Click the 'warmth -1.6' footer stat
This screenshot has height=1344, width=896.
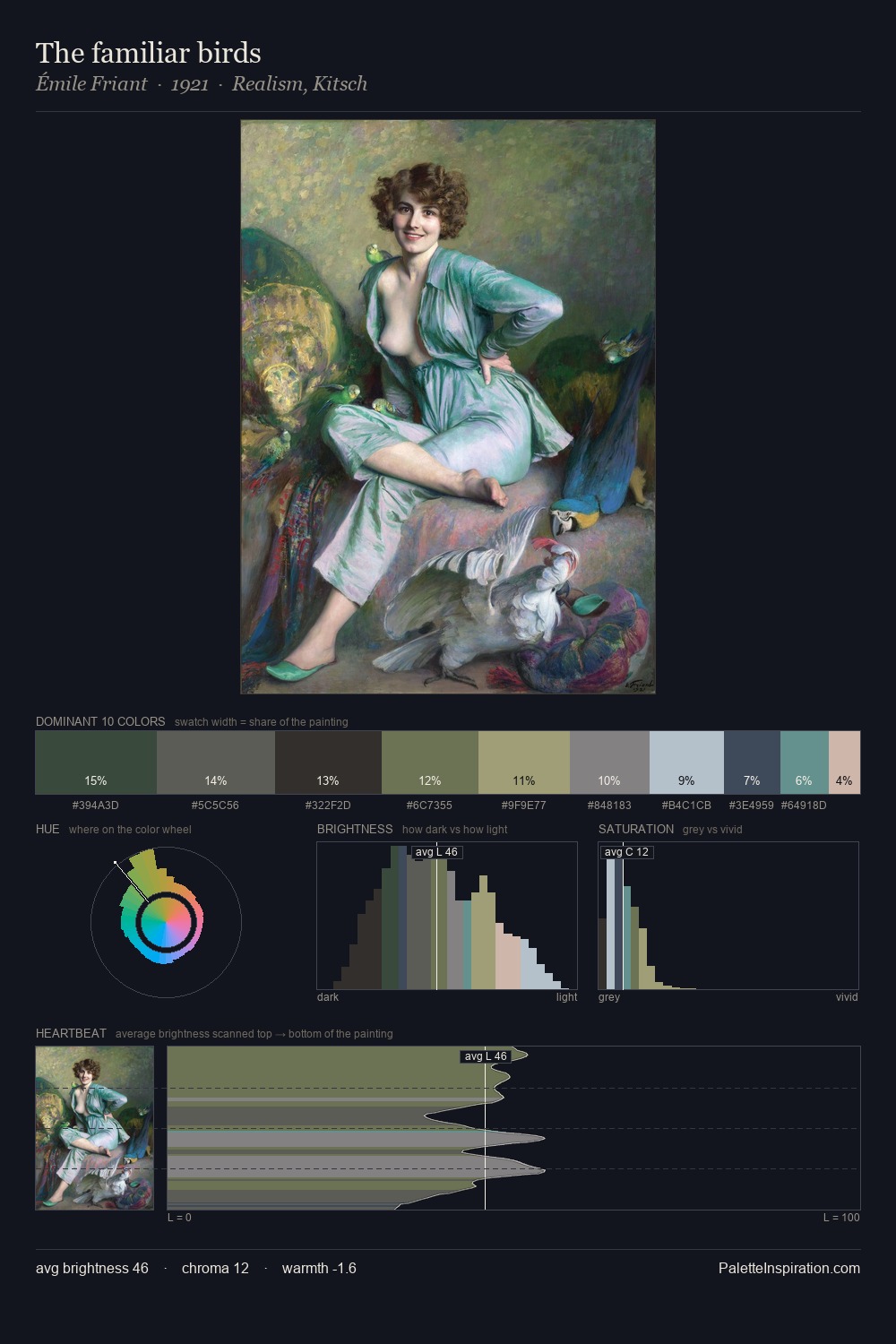pyautogui.click(x=319, y=1268)
